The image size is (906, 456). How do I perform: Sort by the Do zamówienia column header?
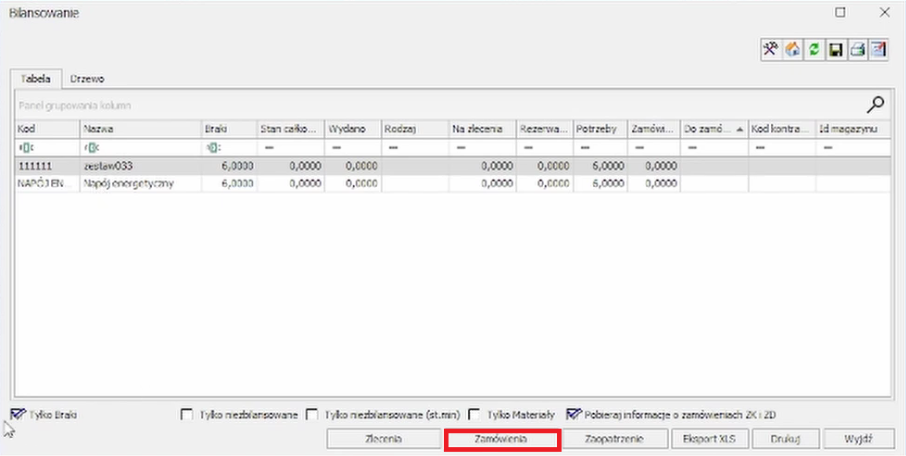click(710, 129)
